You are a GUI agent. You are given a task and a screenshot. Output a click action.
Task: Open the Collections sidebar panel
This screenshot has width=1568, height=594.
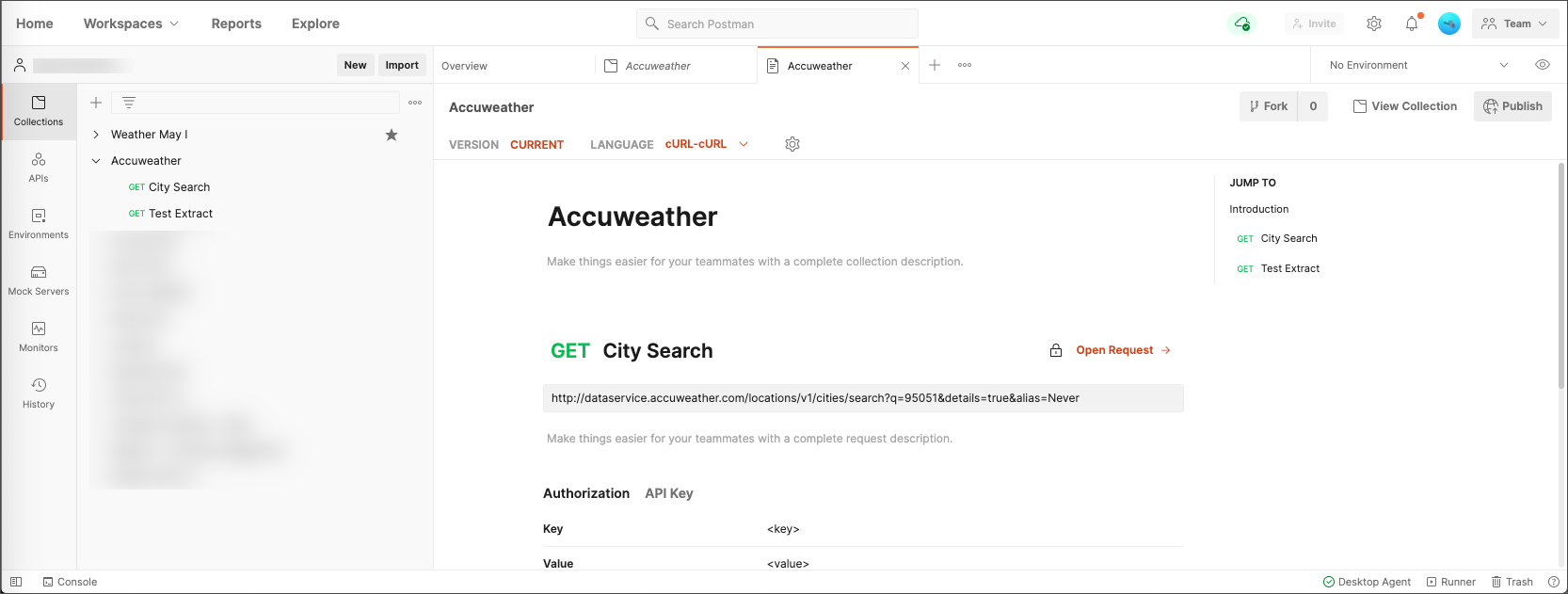pos(39,111)
